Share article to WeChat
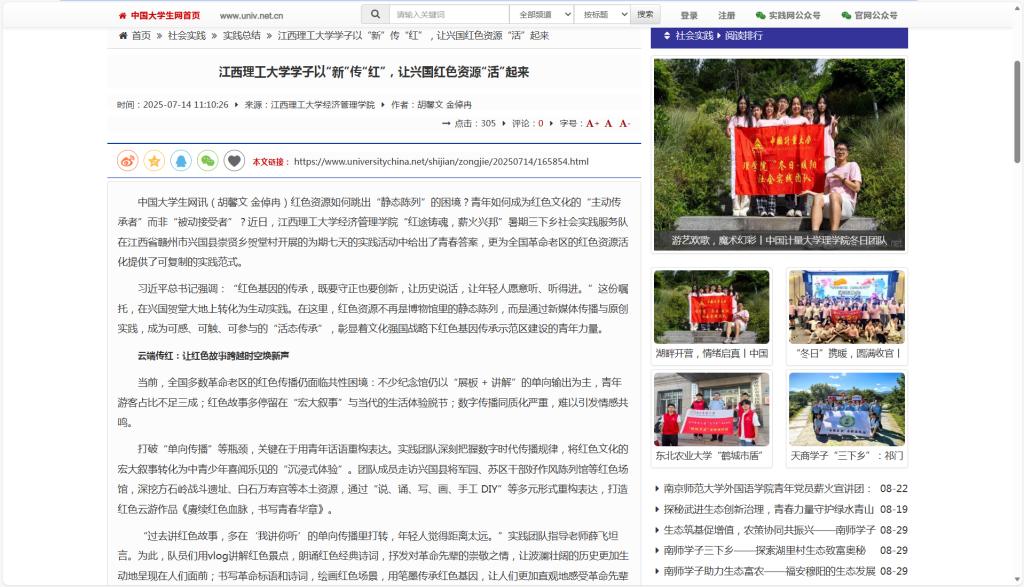Image resolution: width=1024 pixels, height=587 pixels. pos(207,160)
